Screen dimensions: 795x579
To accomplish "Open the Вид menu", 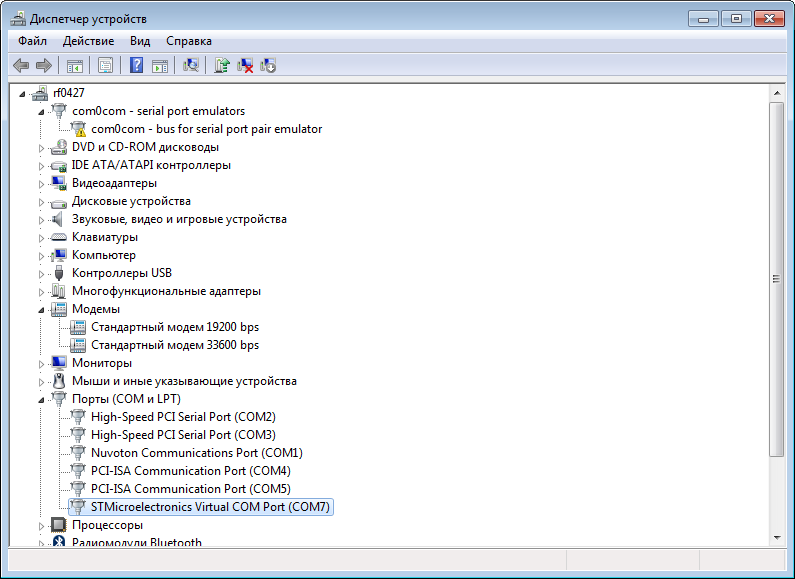I will (140, 41).
